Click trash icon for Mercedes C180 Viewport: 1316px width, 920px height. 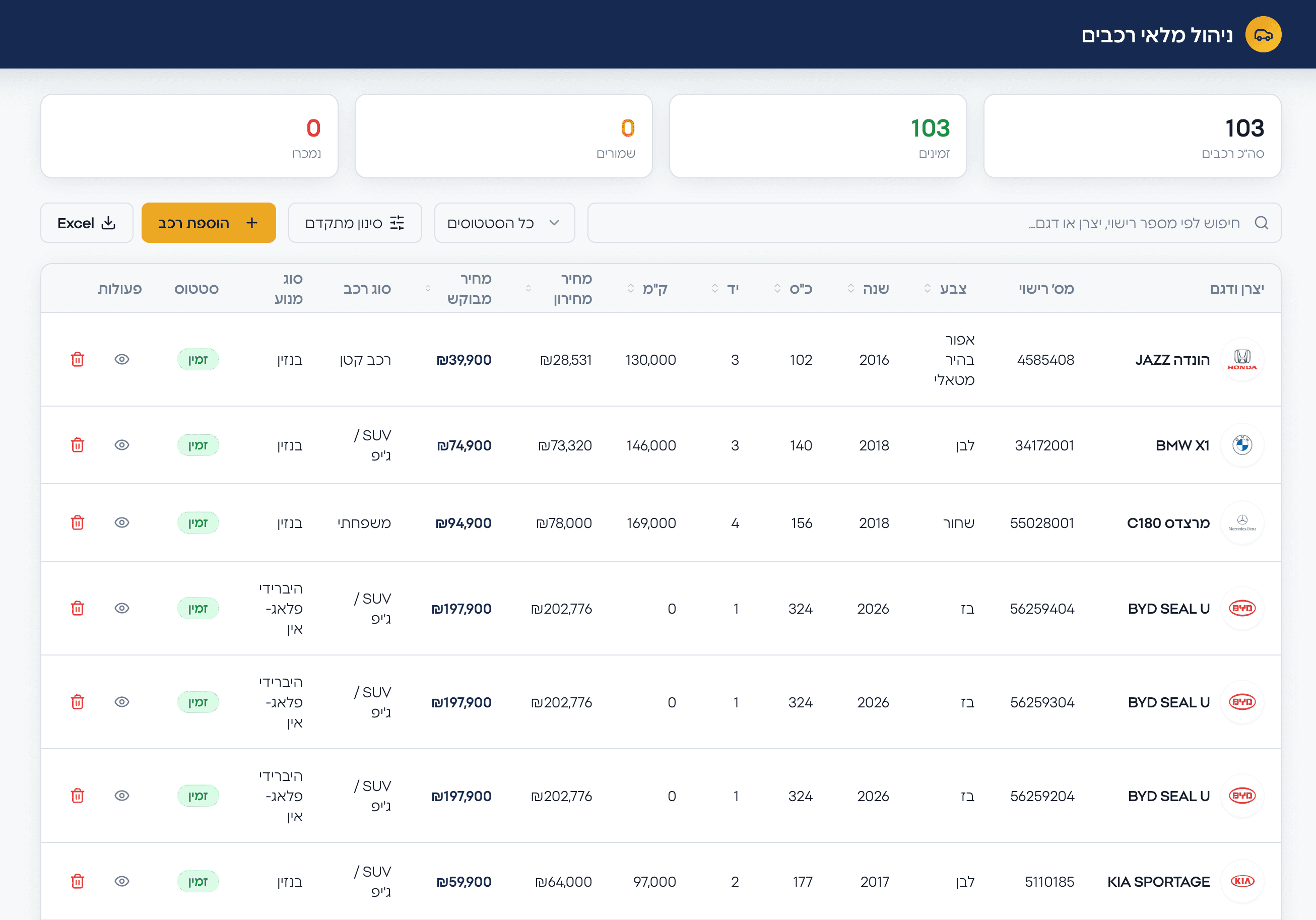pos(78,522)
